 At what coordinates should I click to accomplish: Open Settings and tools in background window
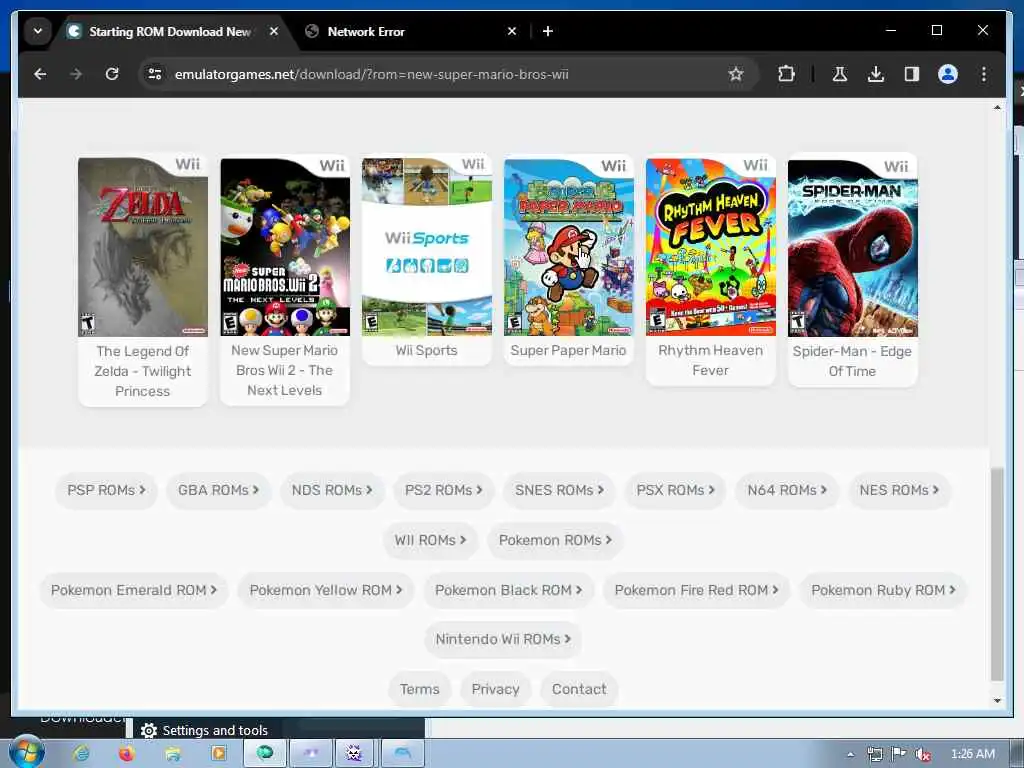point(204,730)
